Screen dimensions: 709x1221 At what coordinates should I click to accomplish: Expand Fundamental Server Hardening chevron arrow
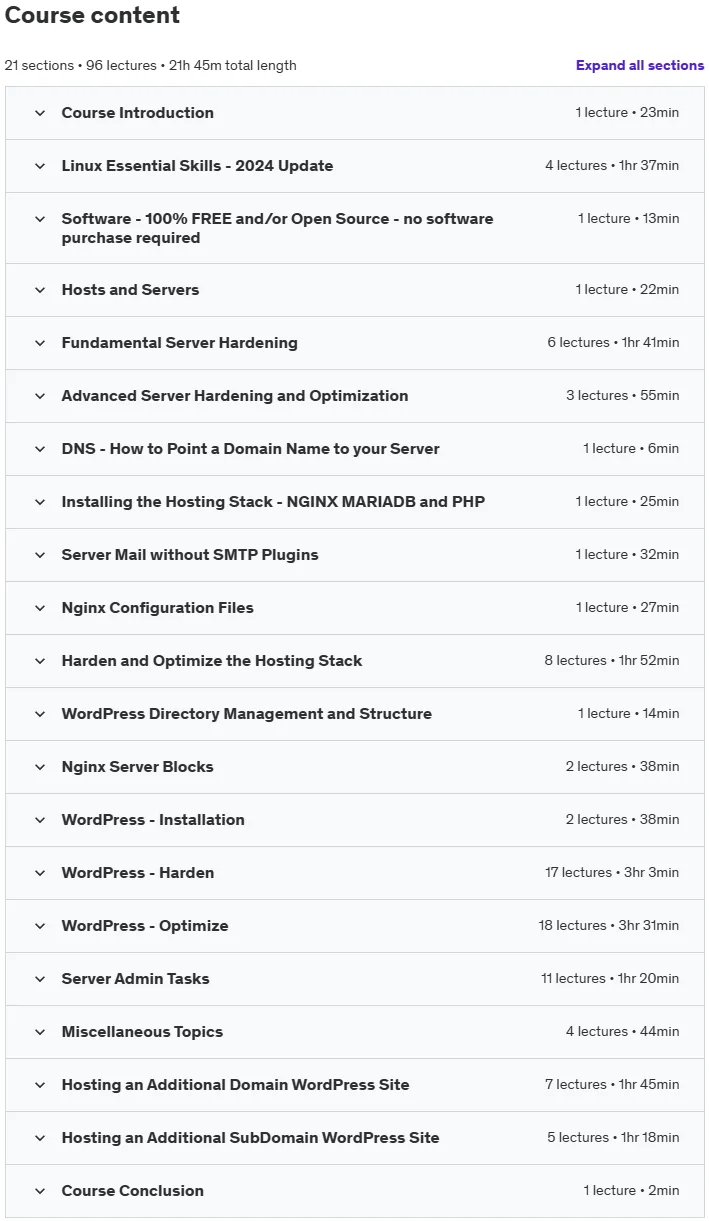pyautogui.click(x=40, y=343)
